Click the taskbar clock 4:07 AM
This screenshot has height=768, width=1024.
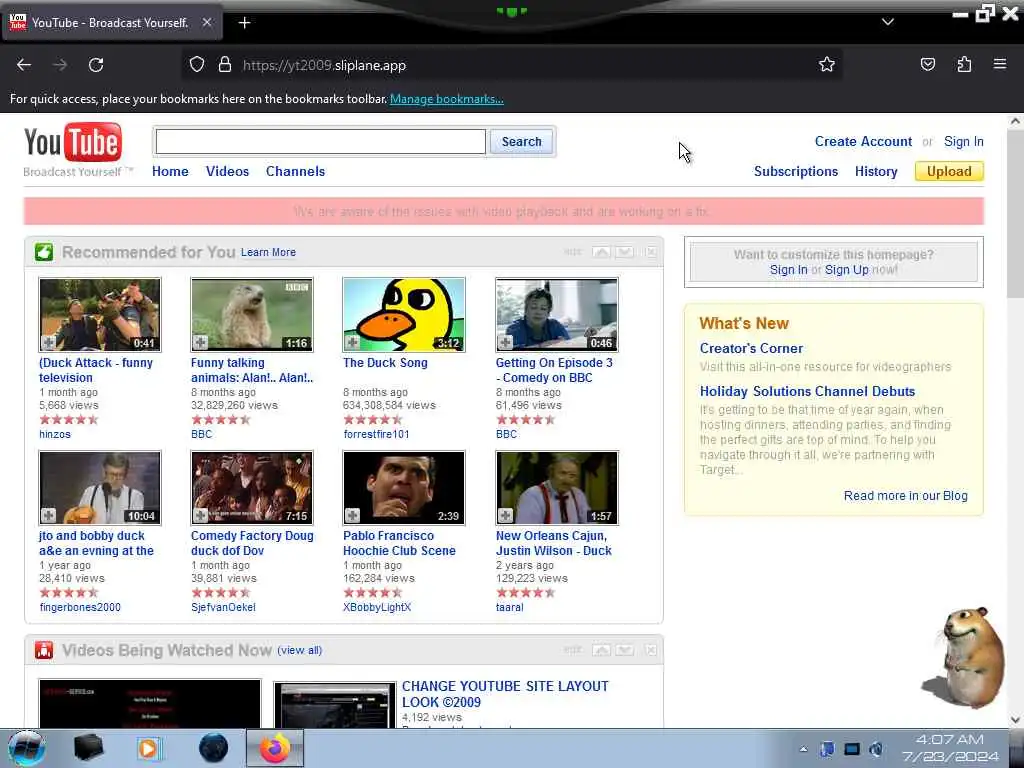click(x=950, y=739)
